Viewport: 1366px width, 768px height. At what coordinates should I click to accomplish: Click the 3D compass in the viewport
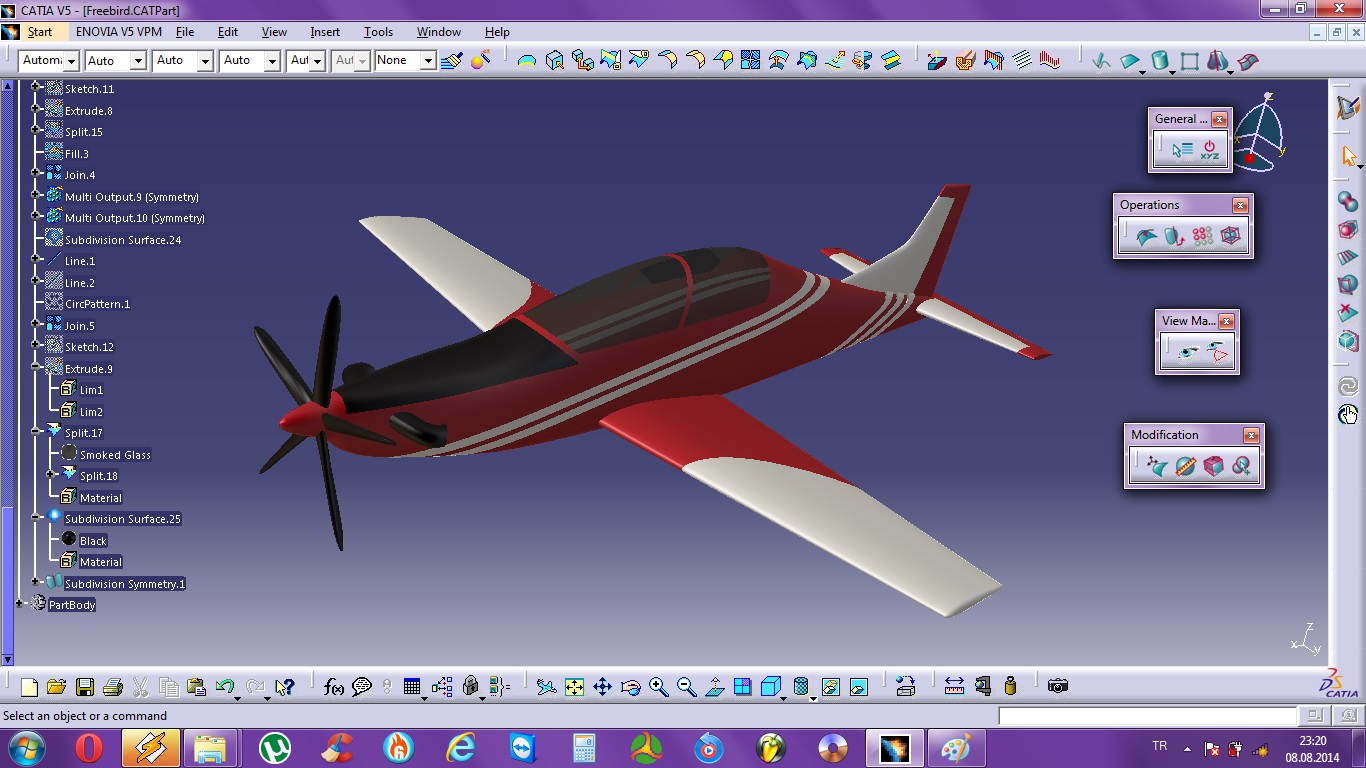[x=1260, y=134]
